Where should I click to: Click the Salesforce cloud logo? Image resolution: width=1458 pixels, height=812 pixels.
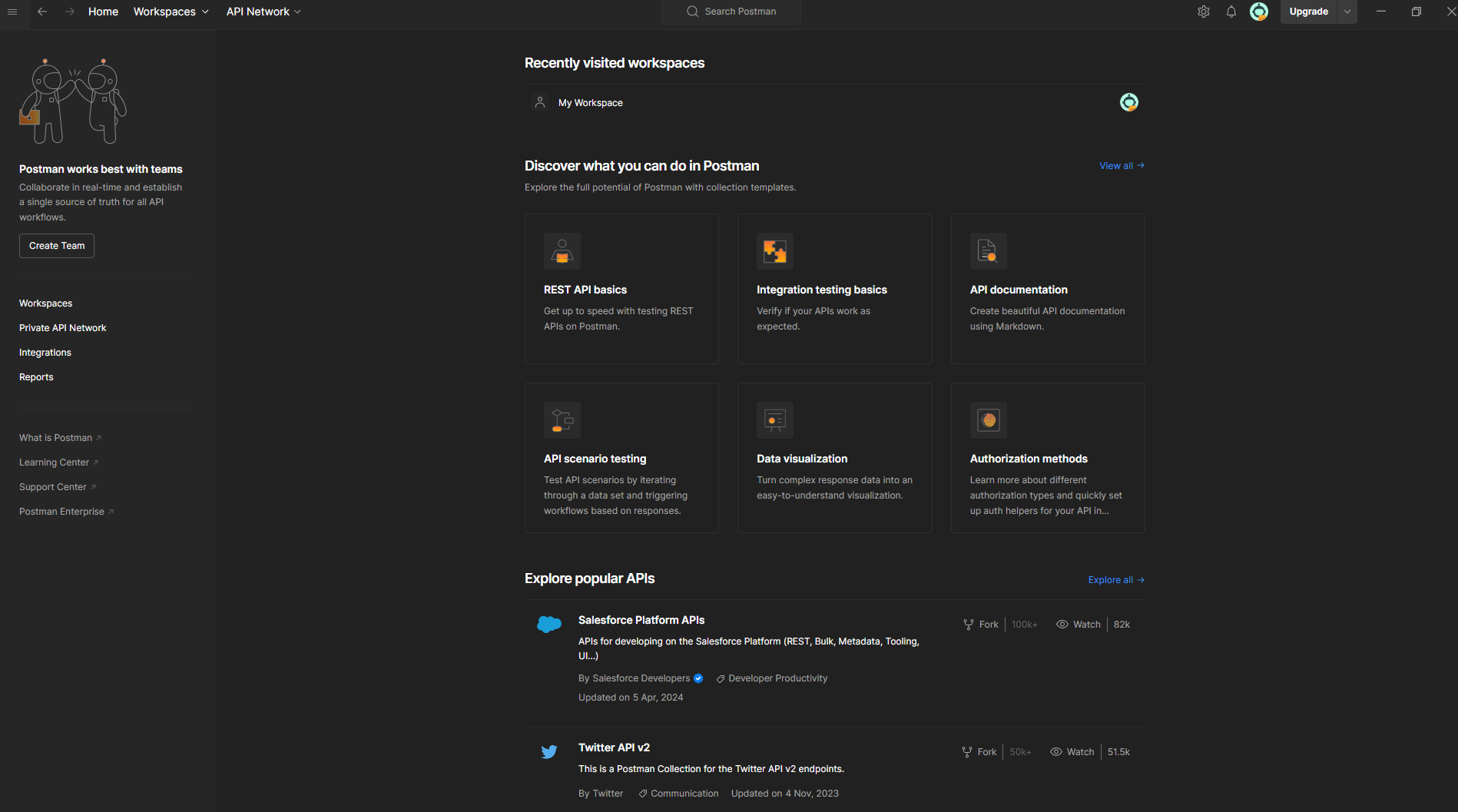pos(549,625)
